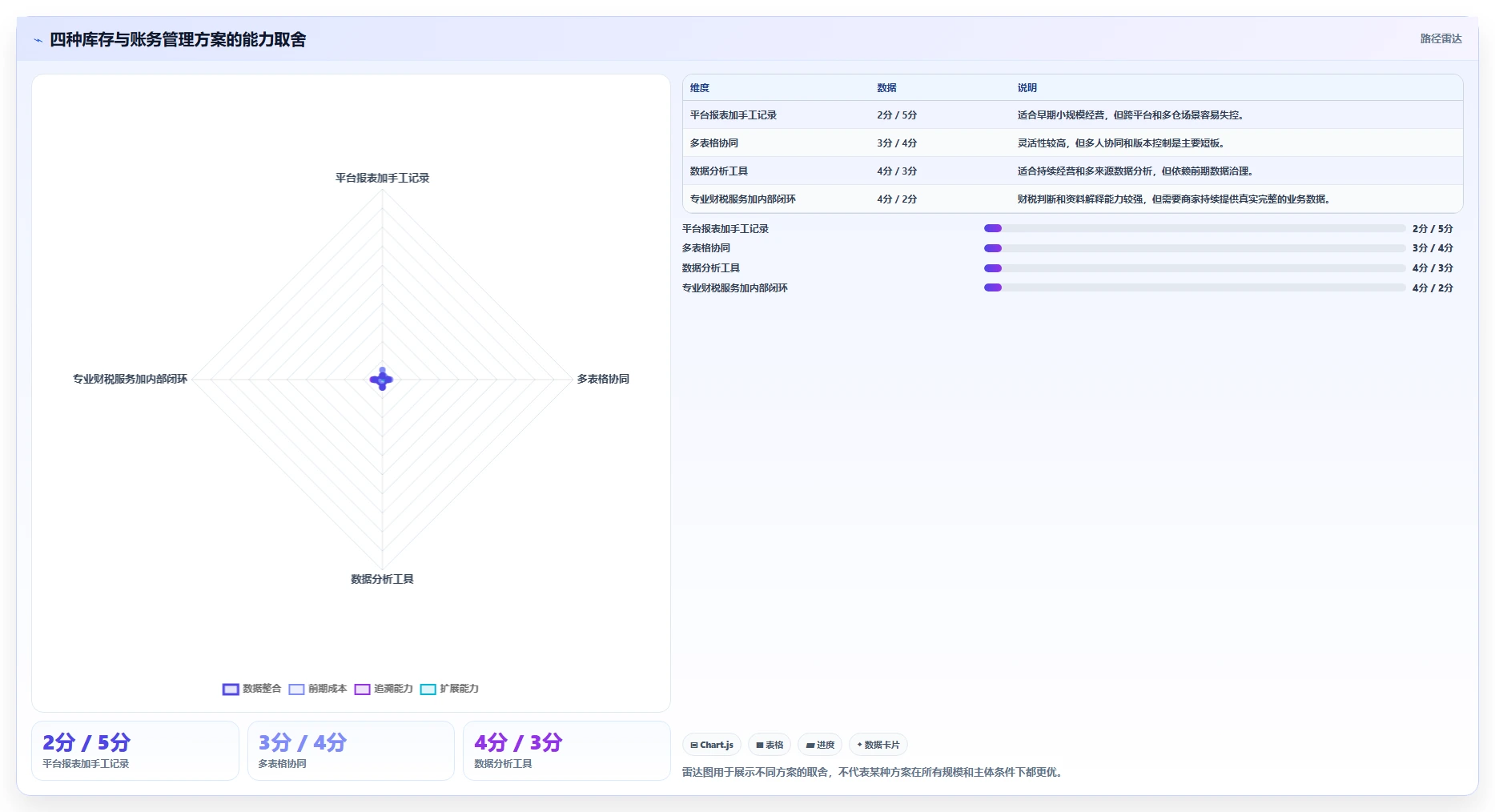Click the footnote about 雷达图用于展示不同方案
This screenshot has height=812, width=1495.
(x=872, y=773)
